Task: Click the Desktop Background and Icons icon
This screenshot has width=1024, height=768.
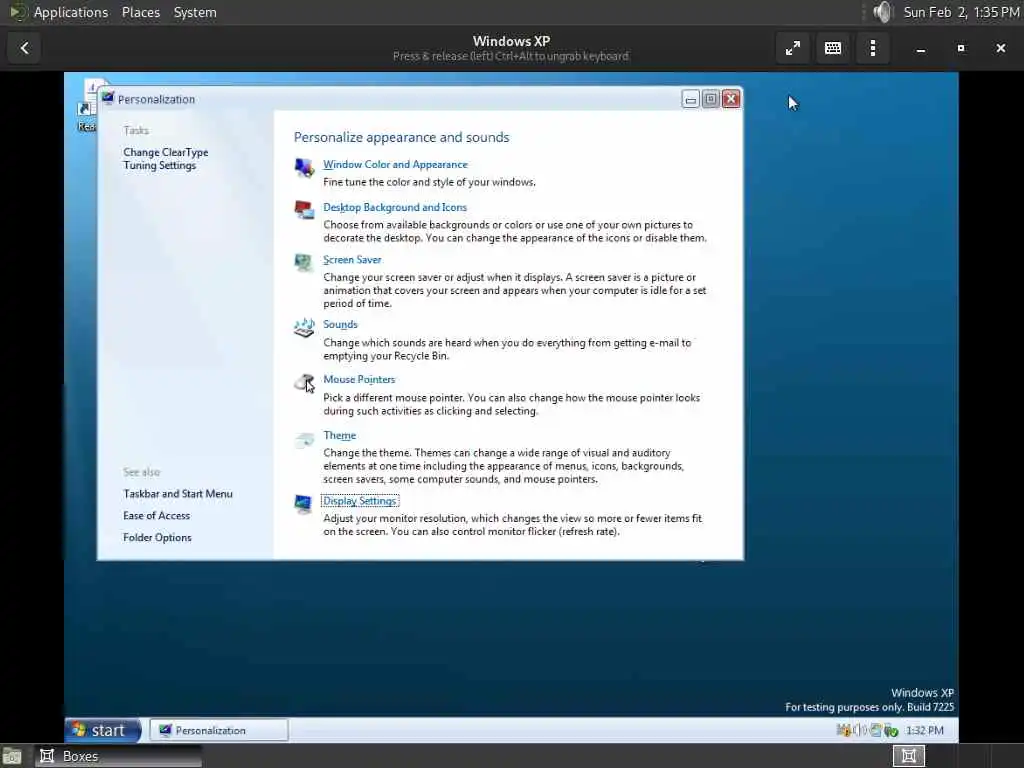Action: tap(304, 210)
